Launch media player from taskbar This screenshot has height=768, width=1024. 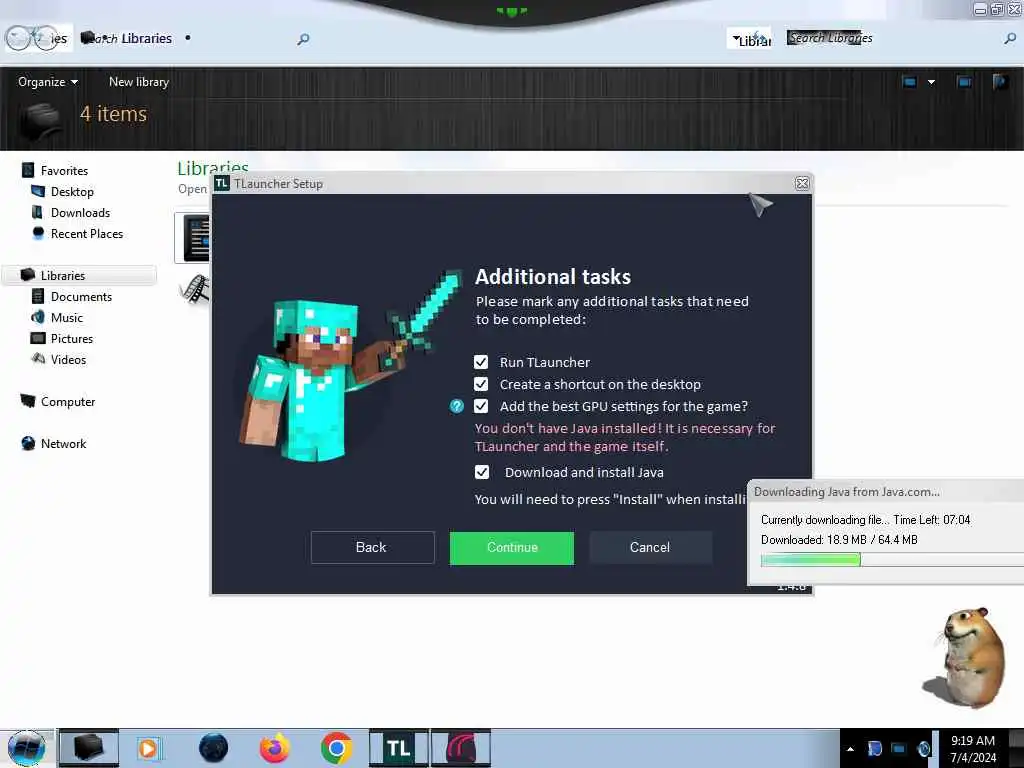point(148,748)
